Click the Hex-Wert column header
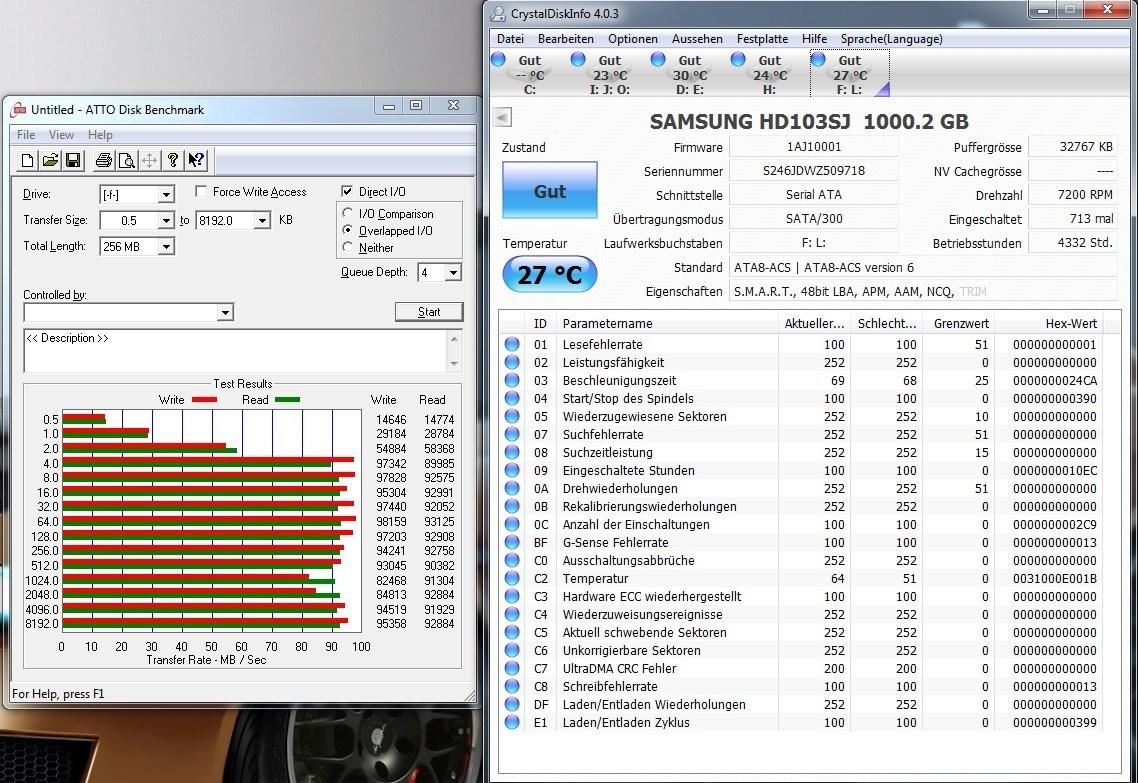Viewport: 1138px width, 783px height. coord(1049,323)
